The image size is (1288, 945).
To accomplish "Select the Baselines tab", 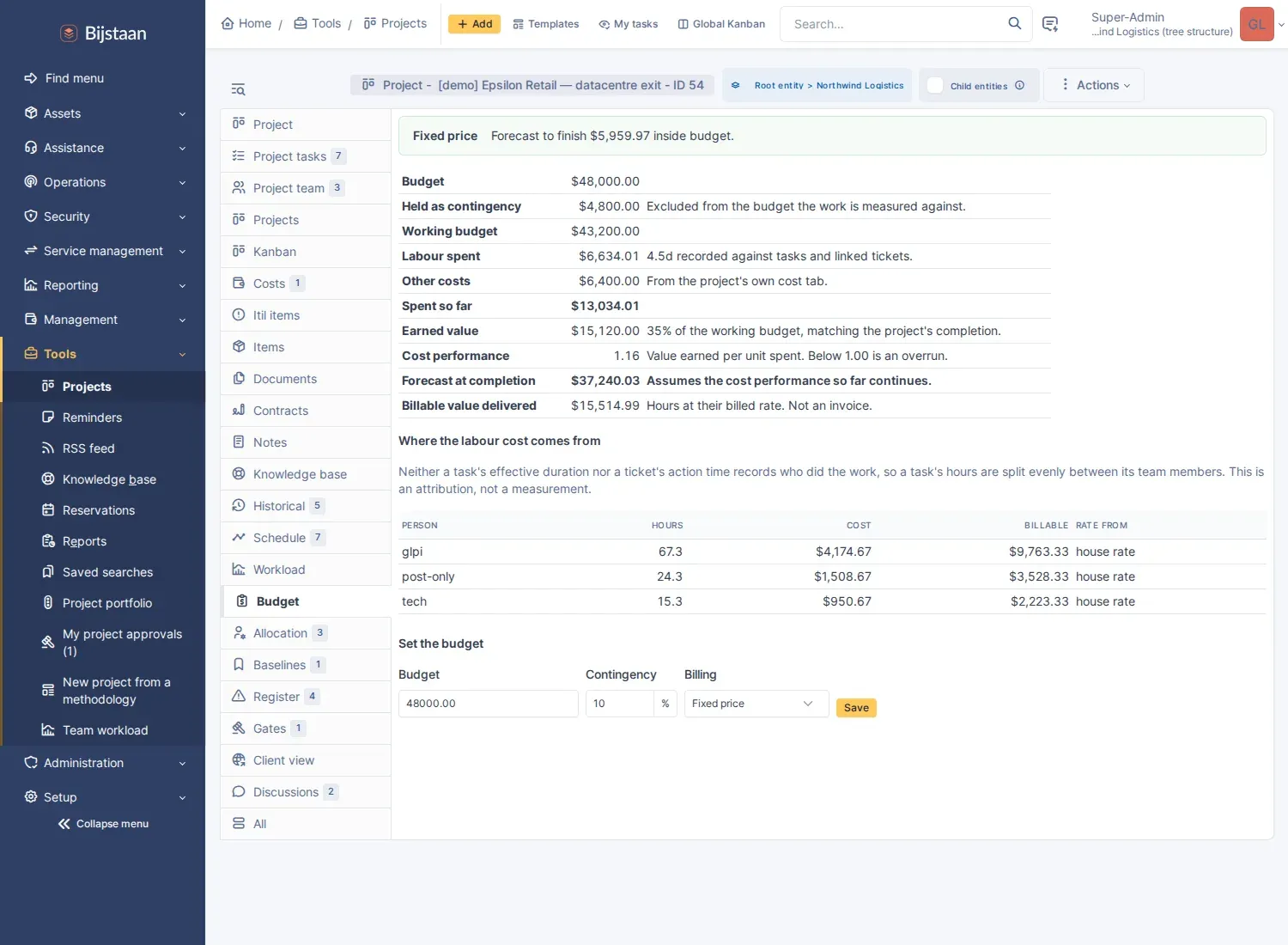I will [306, 665].
